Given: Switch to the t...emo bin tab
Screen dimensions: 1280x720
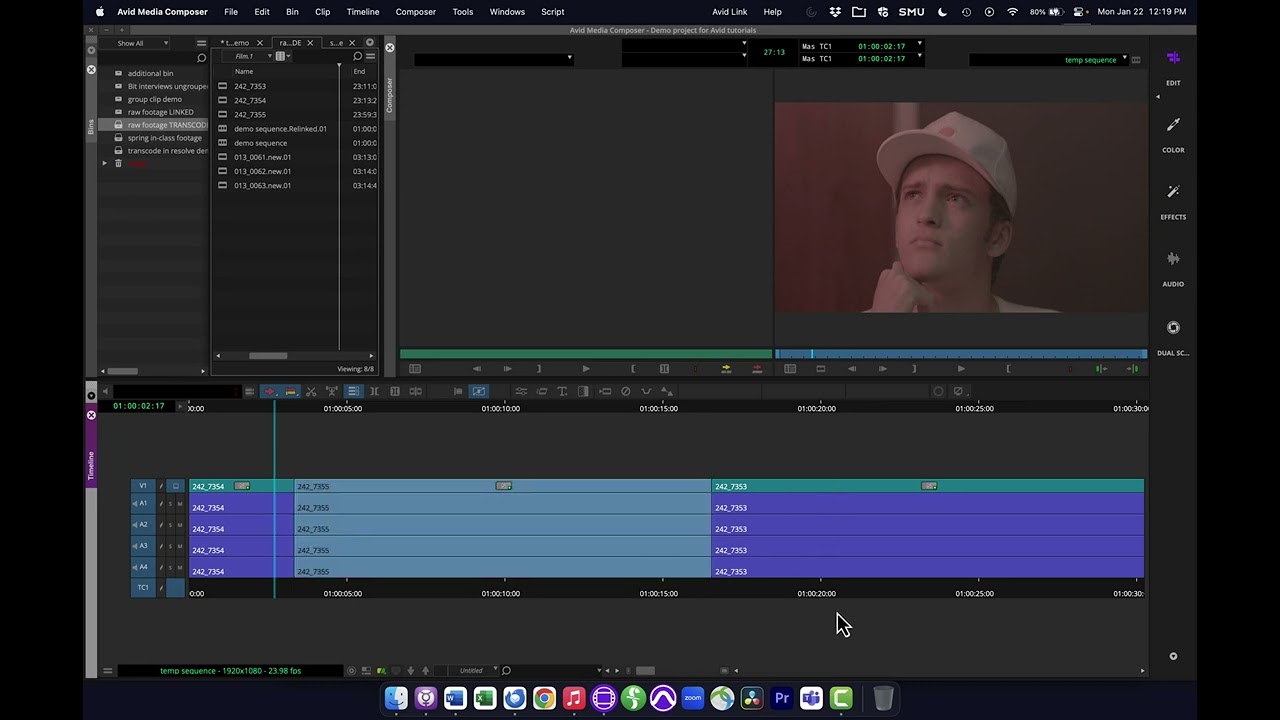Looking at the screenshot, I should [x=236, y=43].
